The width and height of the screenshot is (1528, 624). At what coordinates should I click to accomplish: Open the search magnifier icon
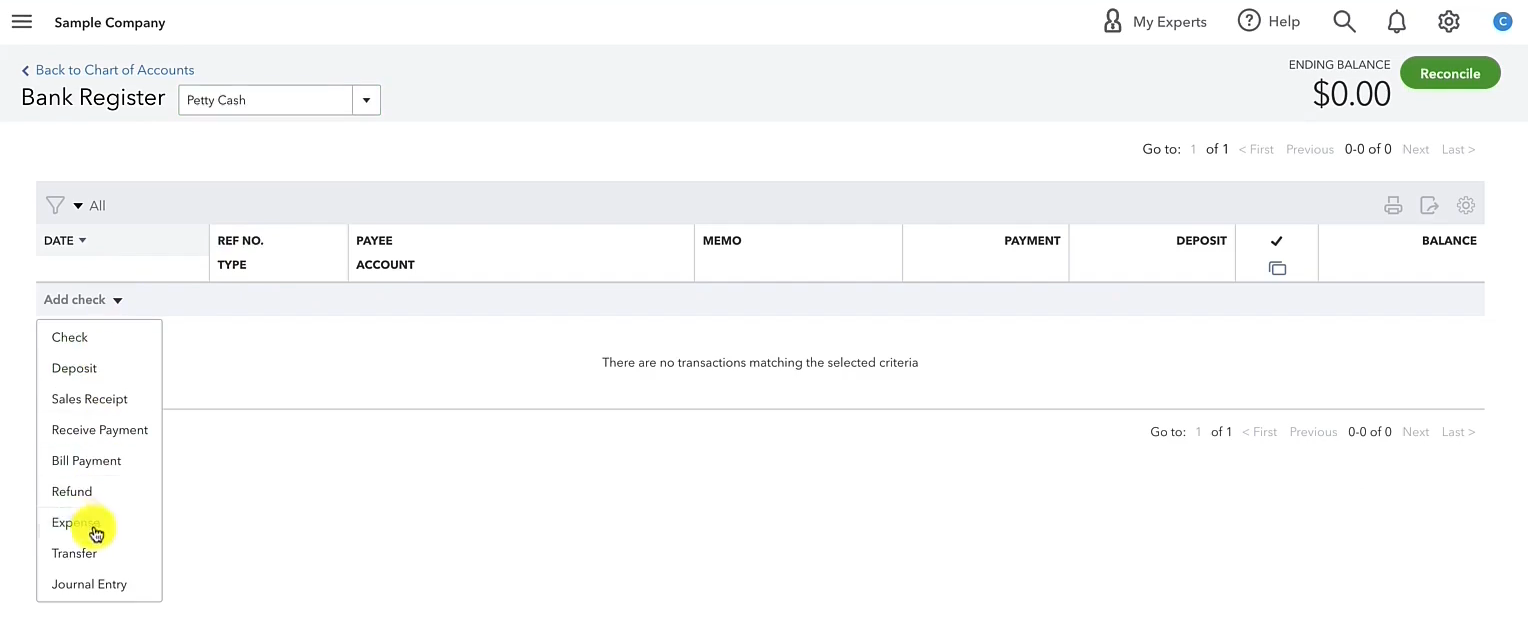tap(1344, 21)
